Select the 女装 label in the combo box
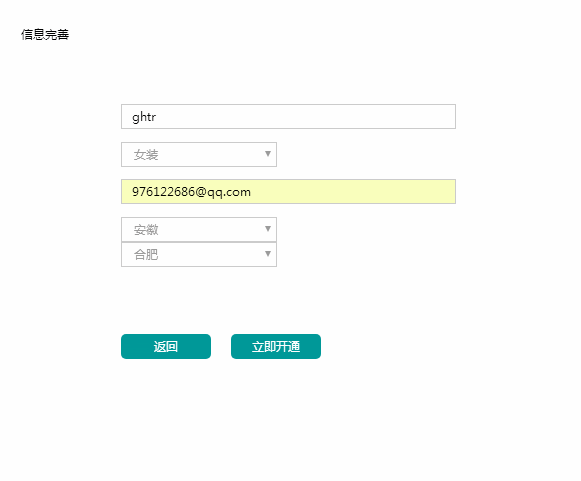The height and width of the screenshot is (481, 581). click(146, 155)
